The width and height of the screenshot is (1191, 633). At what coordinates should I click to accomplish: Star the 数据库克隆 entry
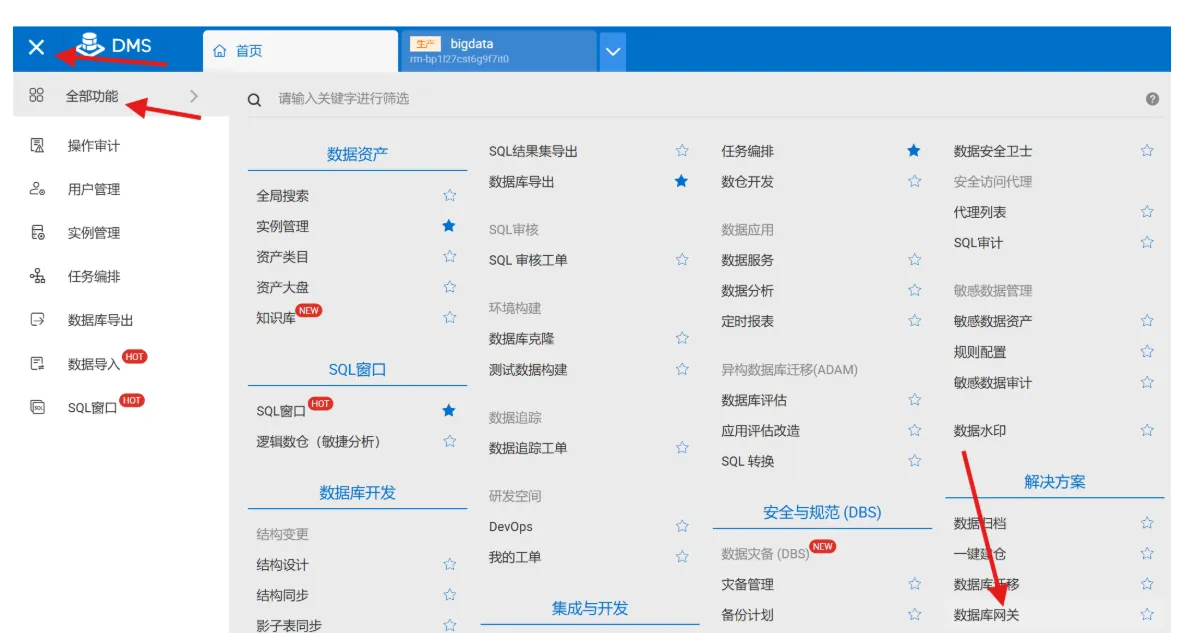(x=682, y=337)
